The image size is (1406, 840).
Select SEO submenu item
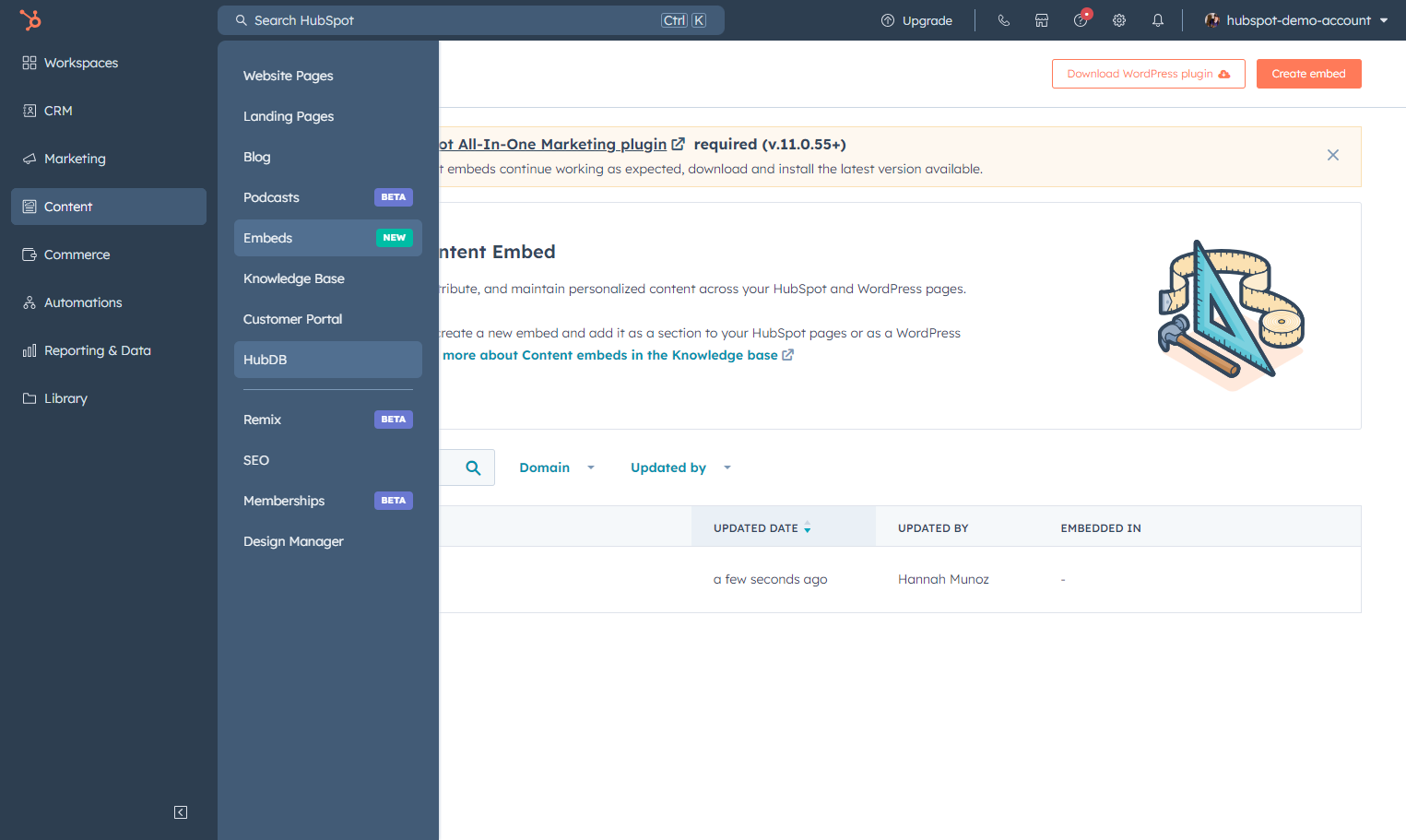tap(328, 460)
